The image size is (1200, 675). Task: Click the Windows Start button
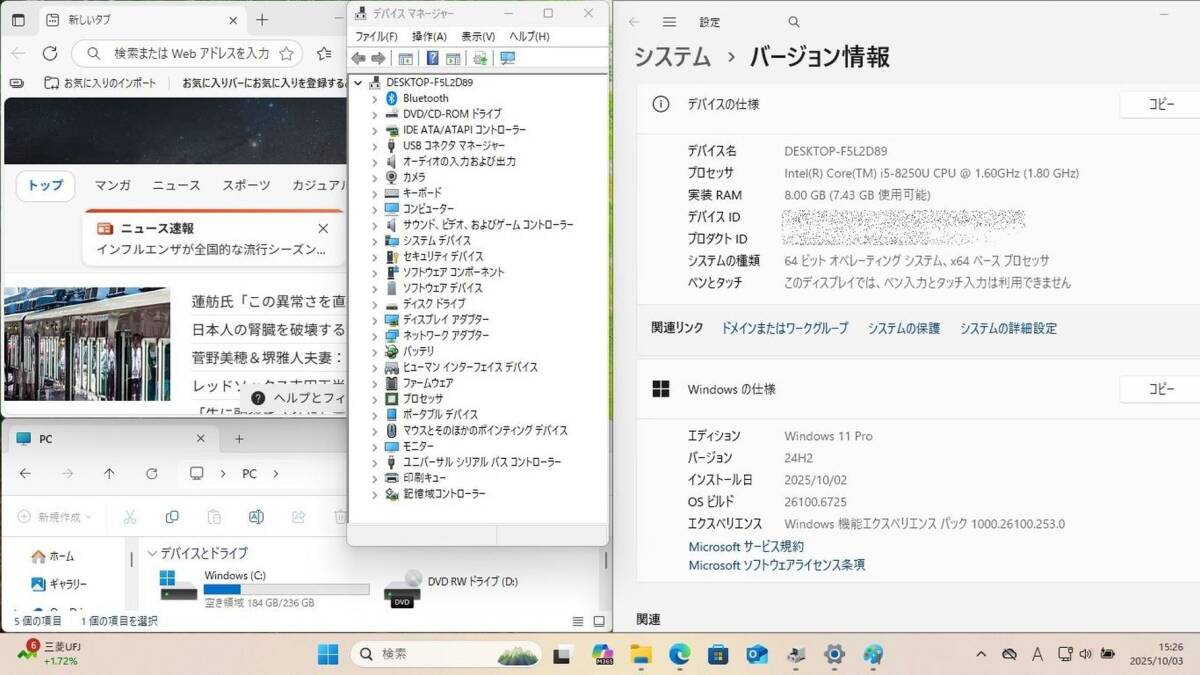pos(328,654)
